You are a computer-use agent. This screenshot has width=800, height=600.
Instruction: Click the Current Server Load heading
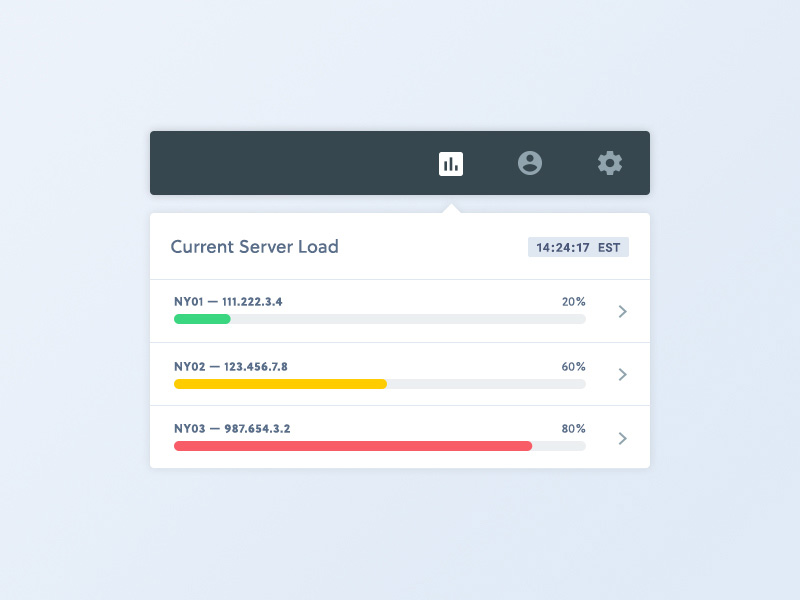(x=254, y=247)
